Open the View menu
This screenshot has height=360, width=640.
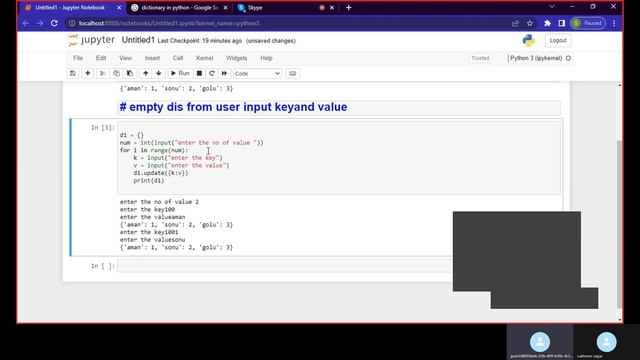pos(125,58)
